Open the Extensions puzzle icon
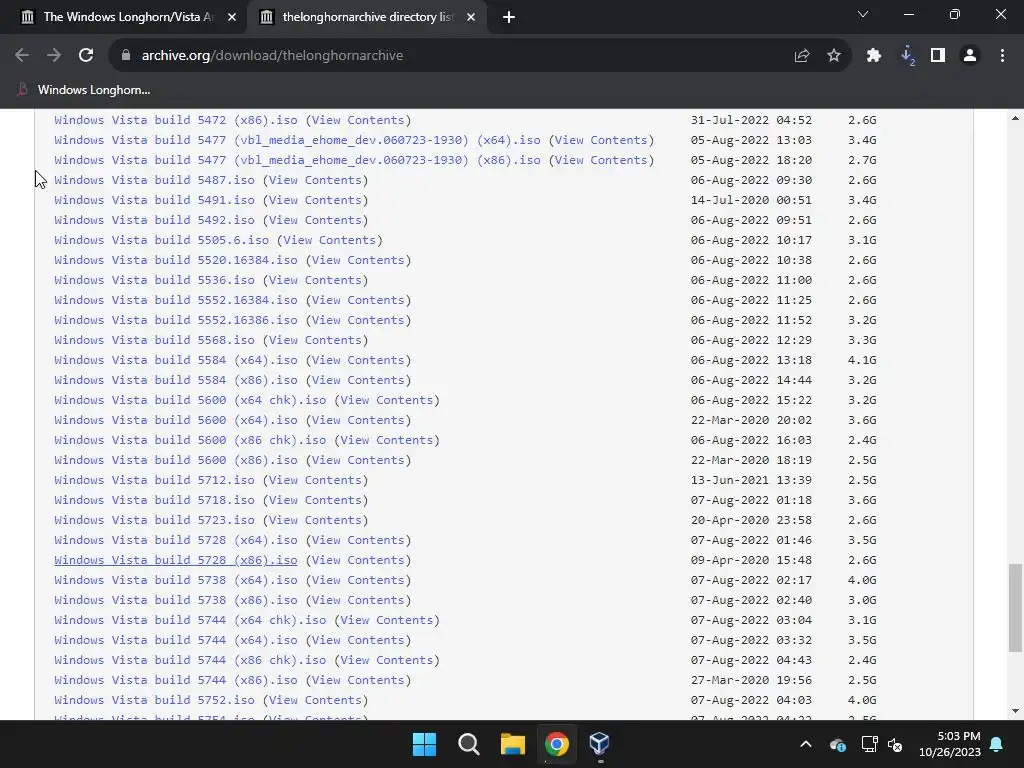Screen dimensions: 1024x768 874,56
